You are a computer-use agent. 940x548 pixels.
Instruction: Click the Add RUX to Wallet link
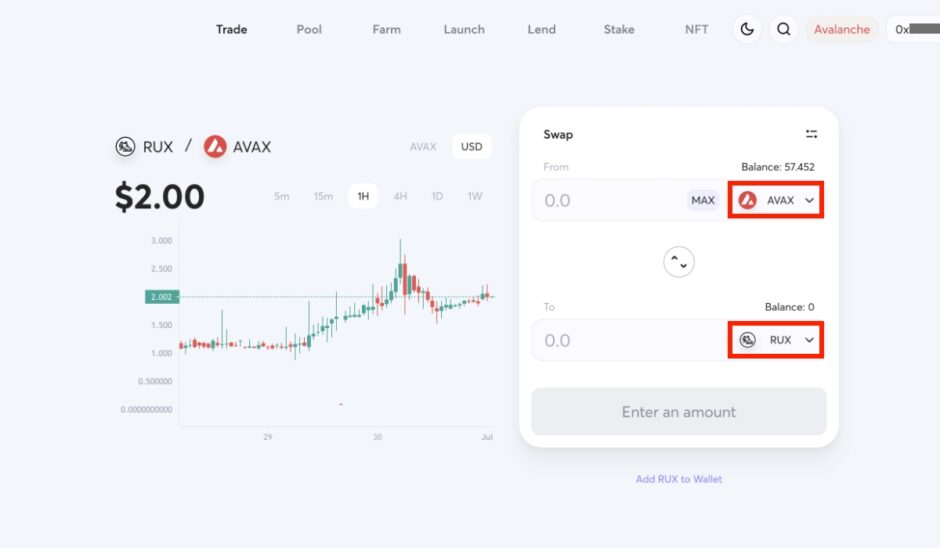click(679, 479)
